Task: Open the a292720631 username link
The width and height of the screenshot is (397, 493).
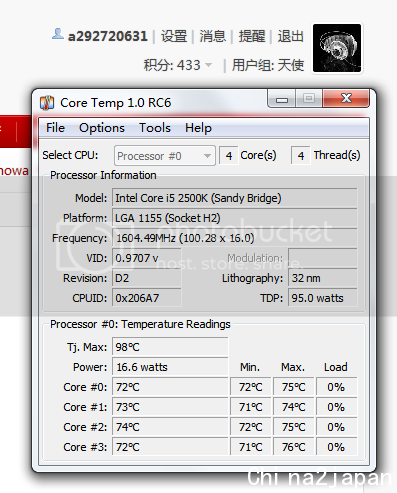Action: coord(107,36)
